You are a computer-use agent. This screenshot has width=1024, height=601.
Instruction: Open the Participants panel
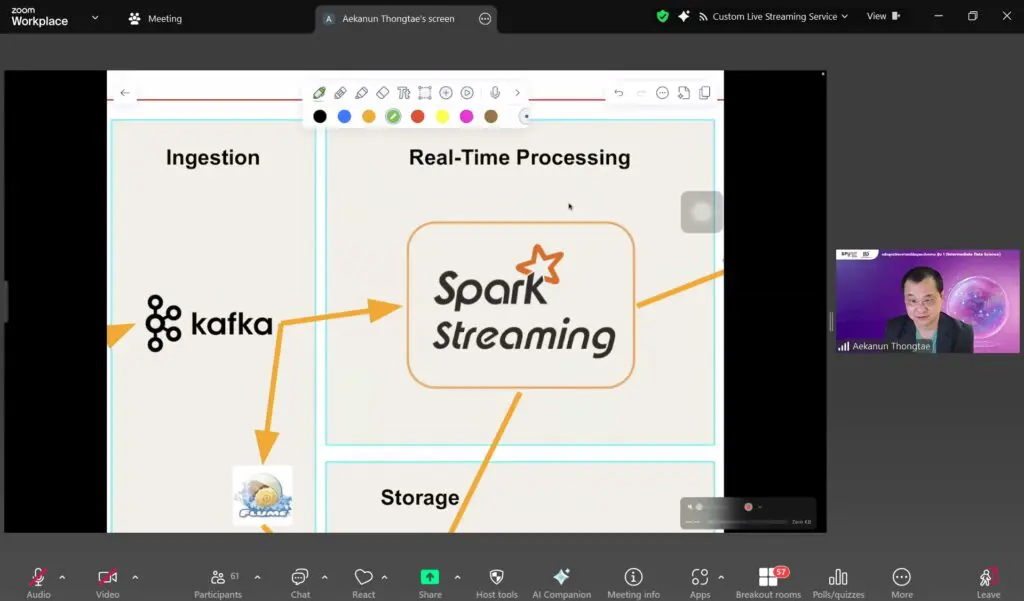tap(218, 583)
